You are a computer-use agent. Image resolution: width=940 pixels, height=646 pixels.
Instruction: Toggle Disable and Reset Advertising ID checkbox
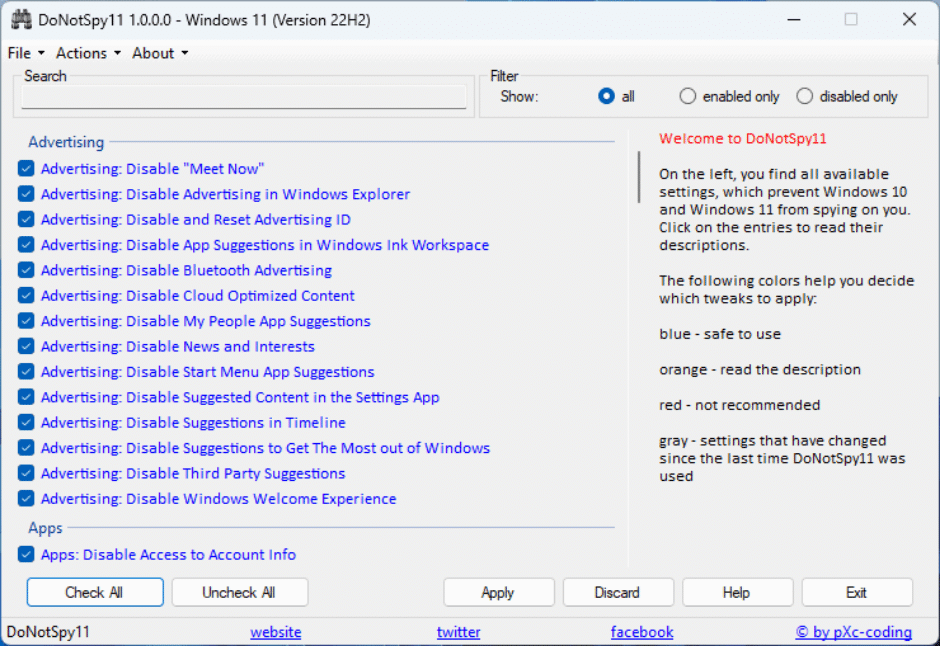[x=26, y=219]
